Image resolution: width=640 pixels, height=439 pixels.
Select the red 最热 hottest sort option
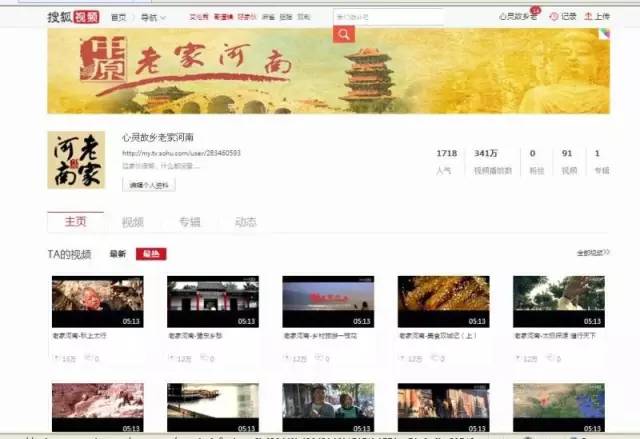click(151, 254)
